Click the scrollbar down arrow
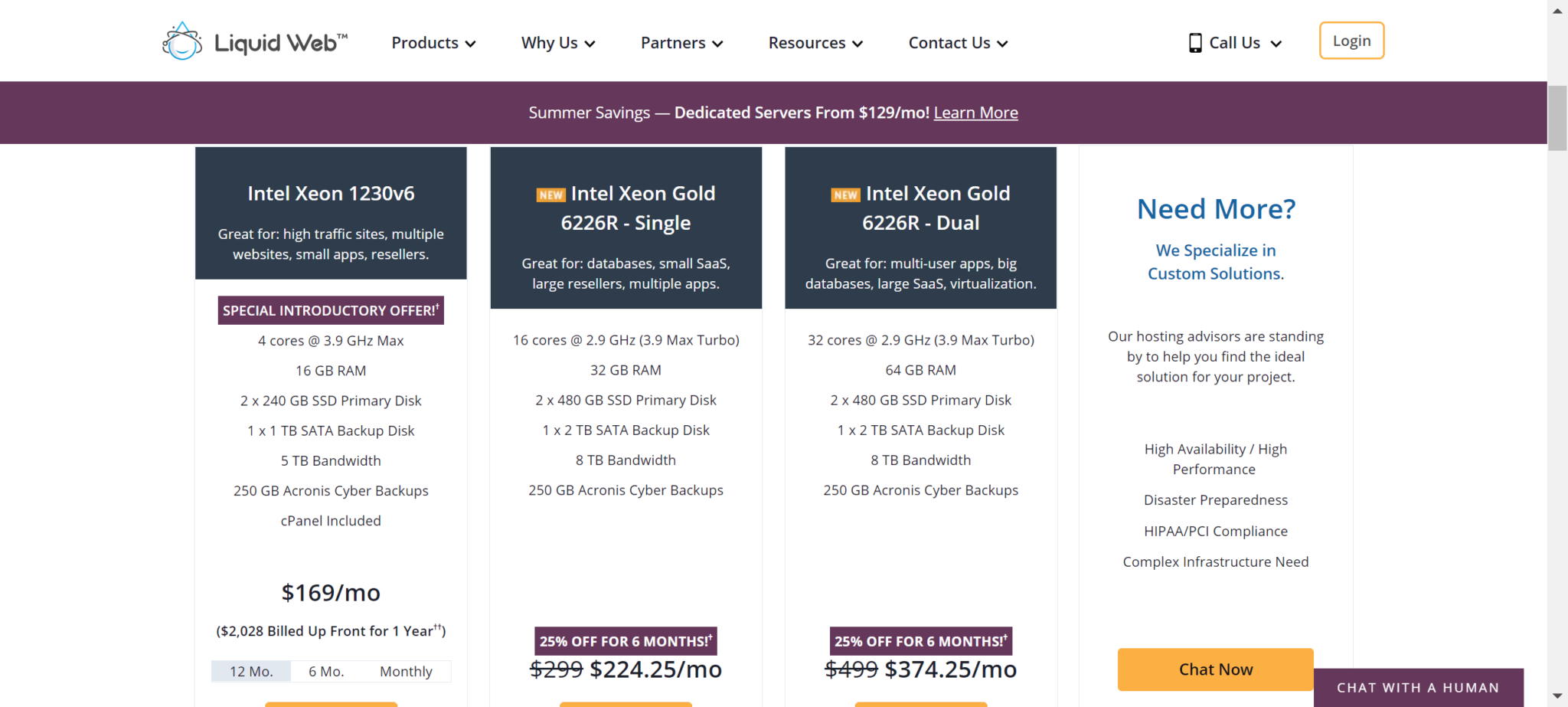 click(x=1557, y=696)
